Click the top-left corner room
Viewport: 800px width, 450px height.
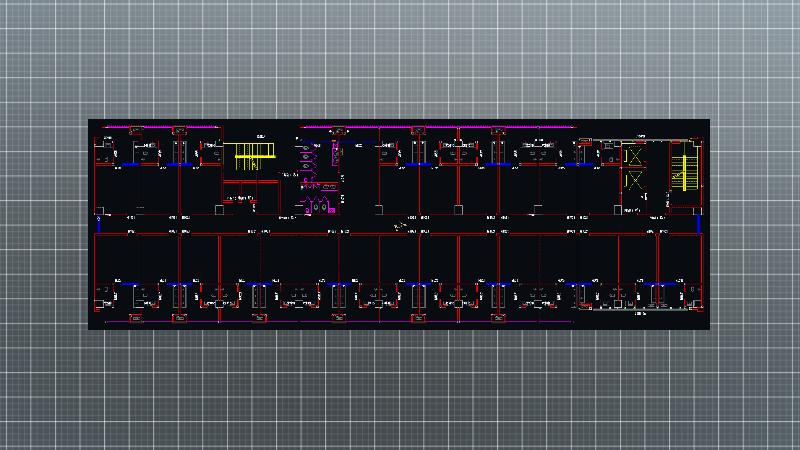coord(108,185)
